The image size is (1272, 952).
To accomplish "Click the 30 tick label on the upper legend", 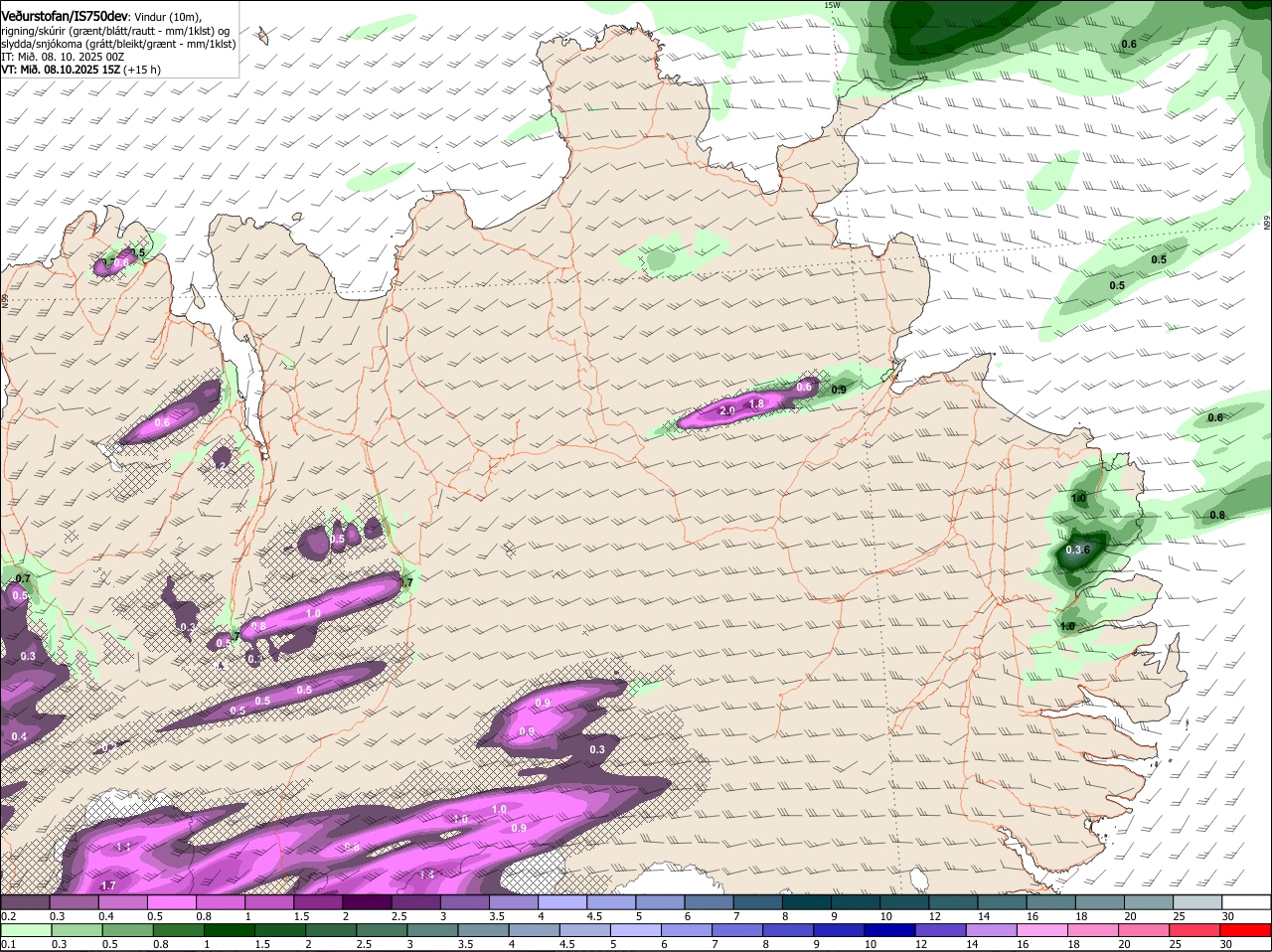I will (x=1228, y=916).
